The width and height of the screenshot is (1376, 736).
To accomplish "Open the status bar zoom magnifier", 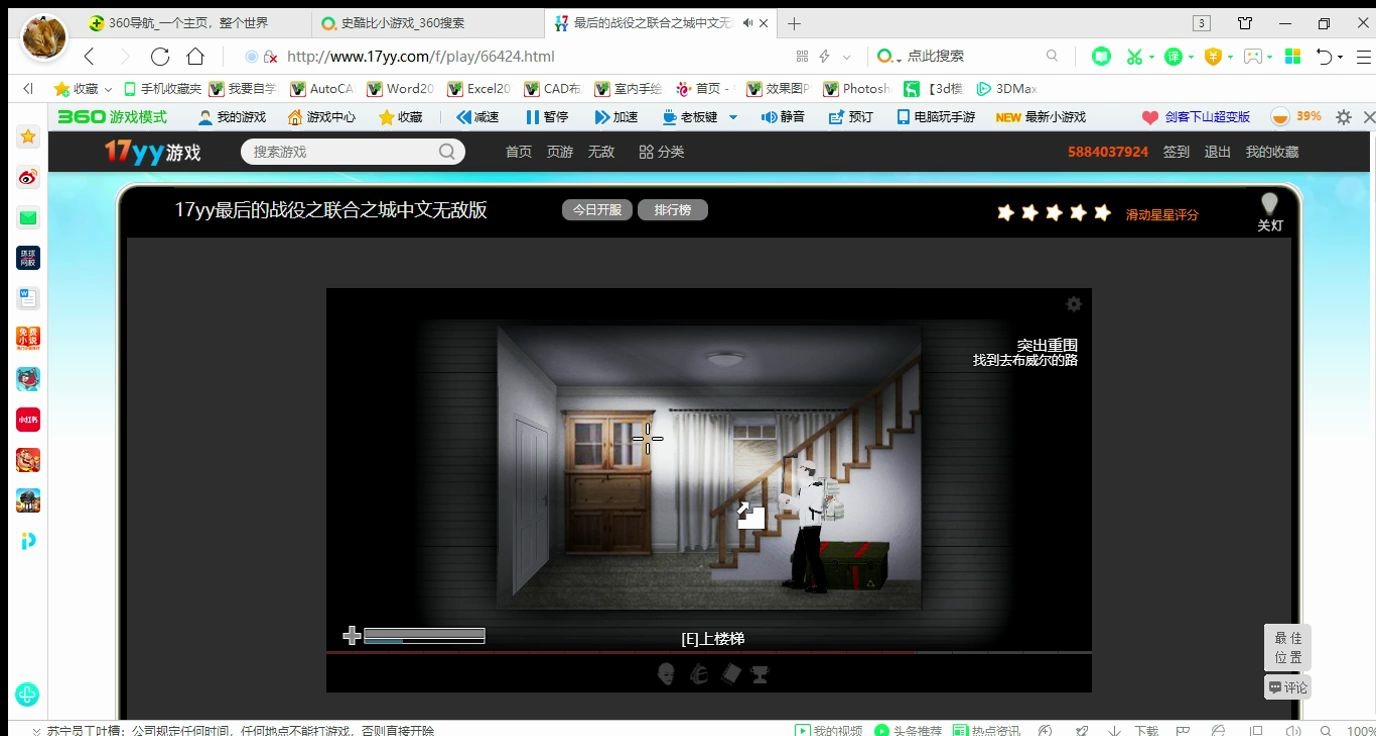I will (x=1326, y=731).
